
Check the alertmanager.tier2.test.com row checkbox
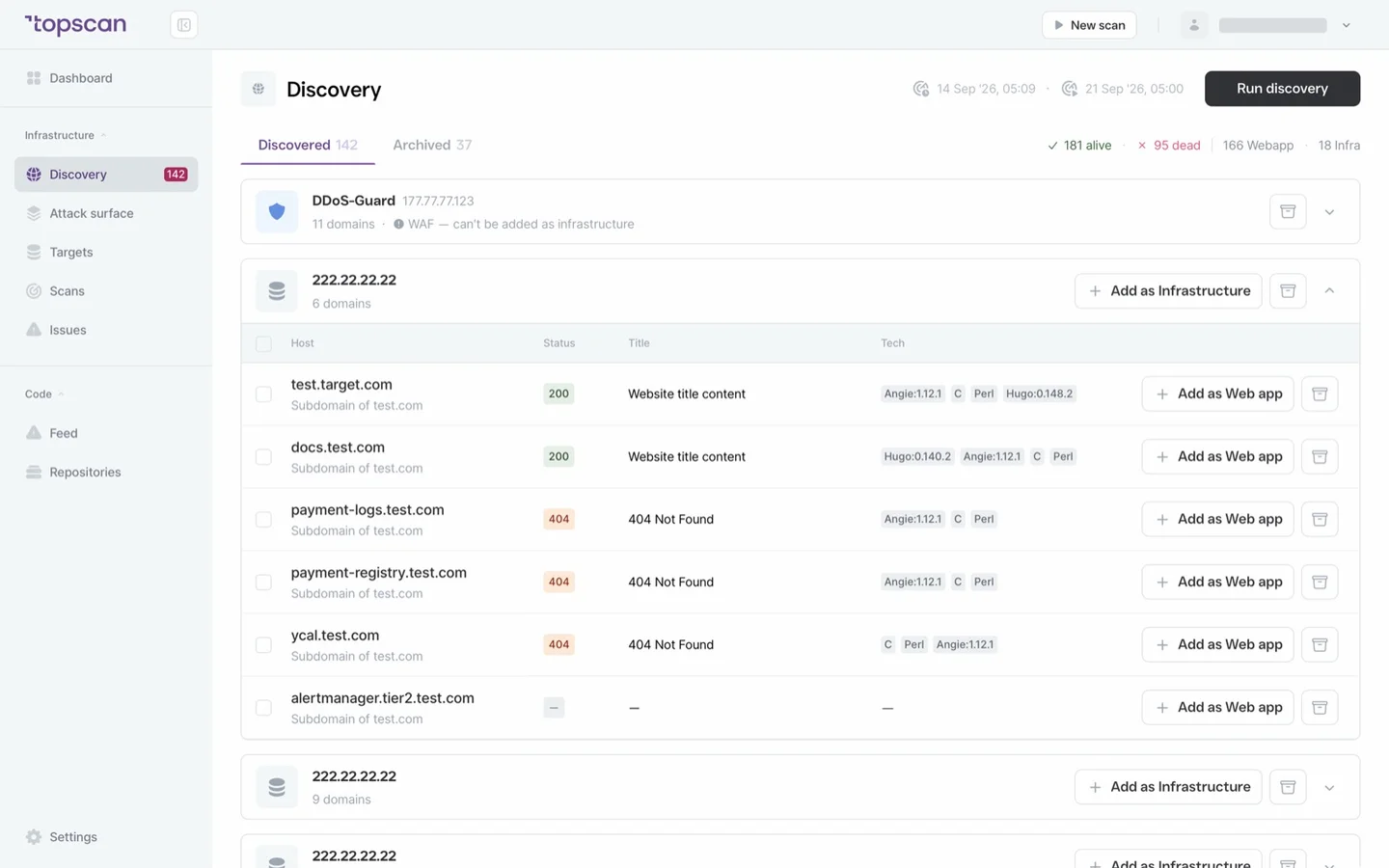[263, 707]
